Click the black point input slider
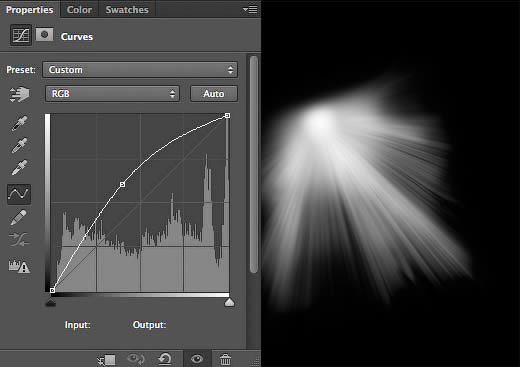Screen dimensions: 520x367 coord(50,302)
